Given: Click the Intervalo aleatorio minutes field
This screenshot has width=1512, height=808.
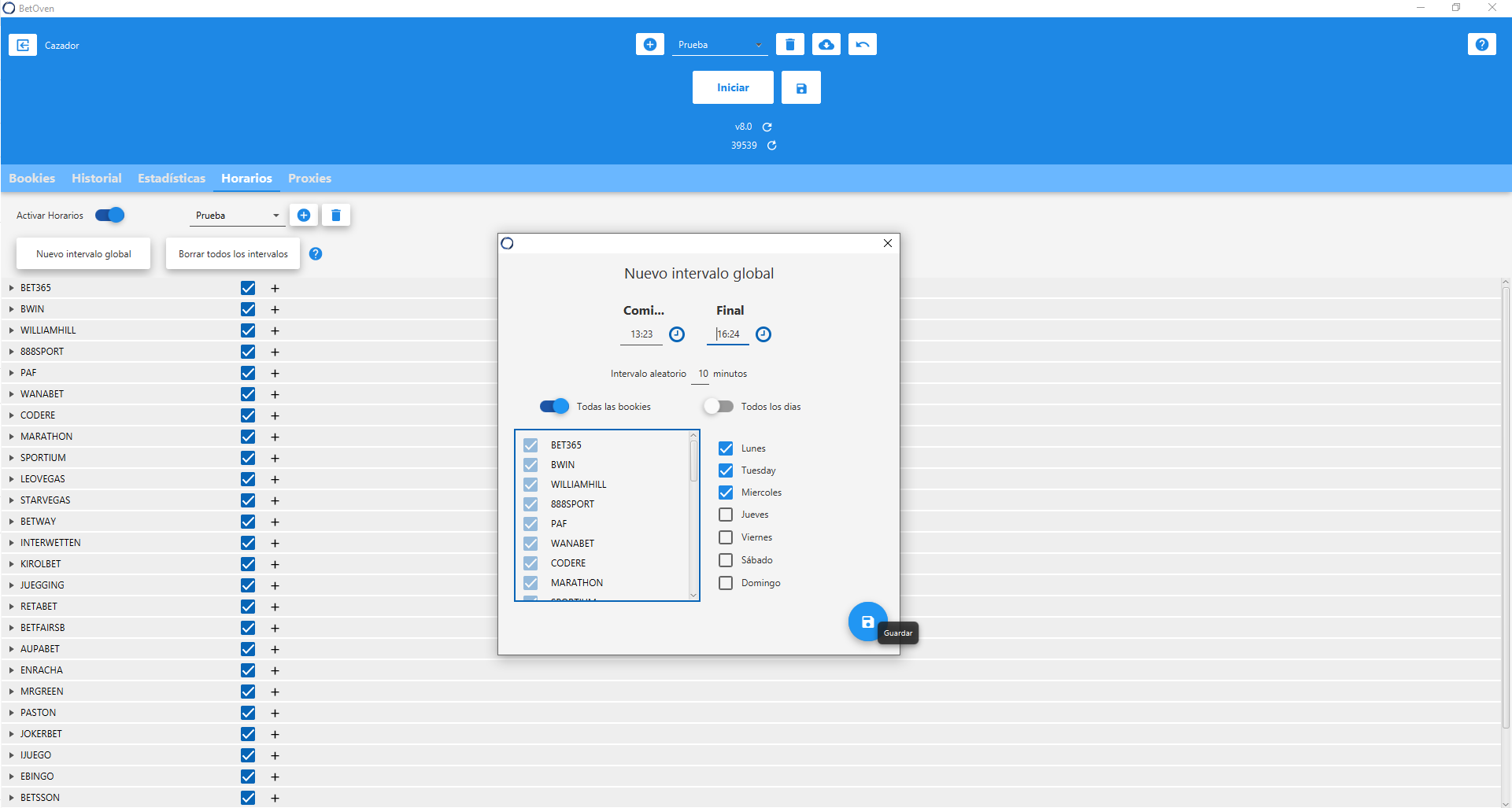Looking at the screenshot, I should tap(702, 374).
